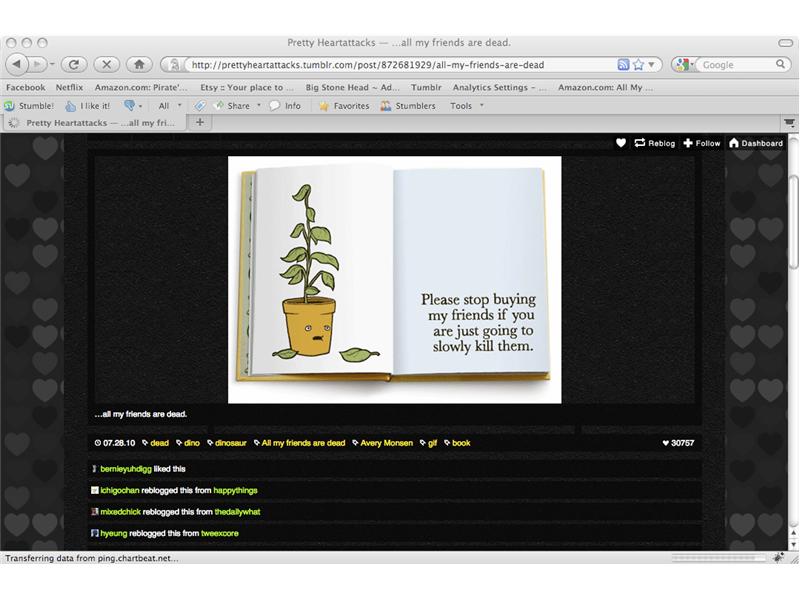
Task: Reload the page with the refresh icon
Action: [x=73, y=64]
